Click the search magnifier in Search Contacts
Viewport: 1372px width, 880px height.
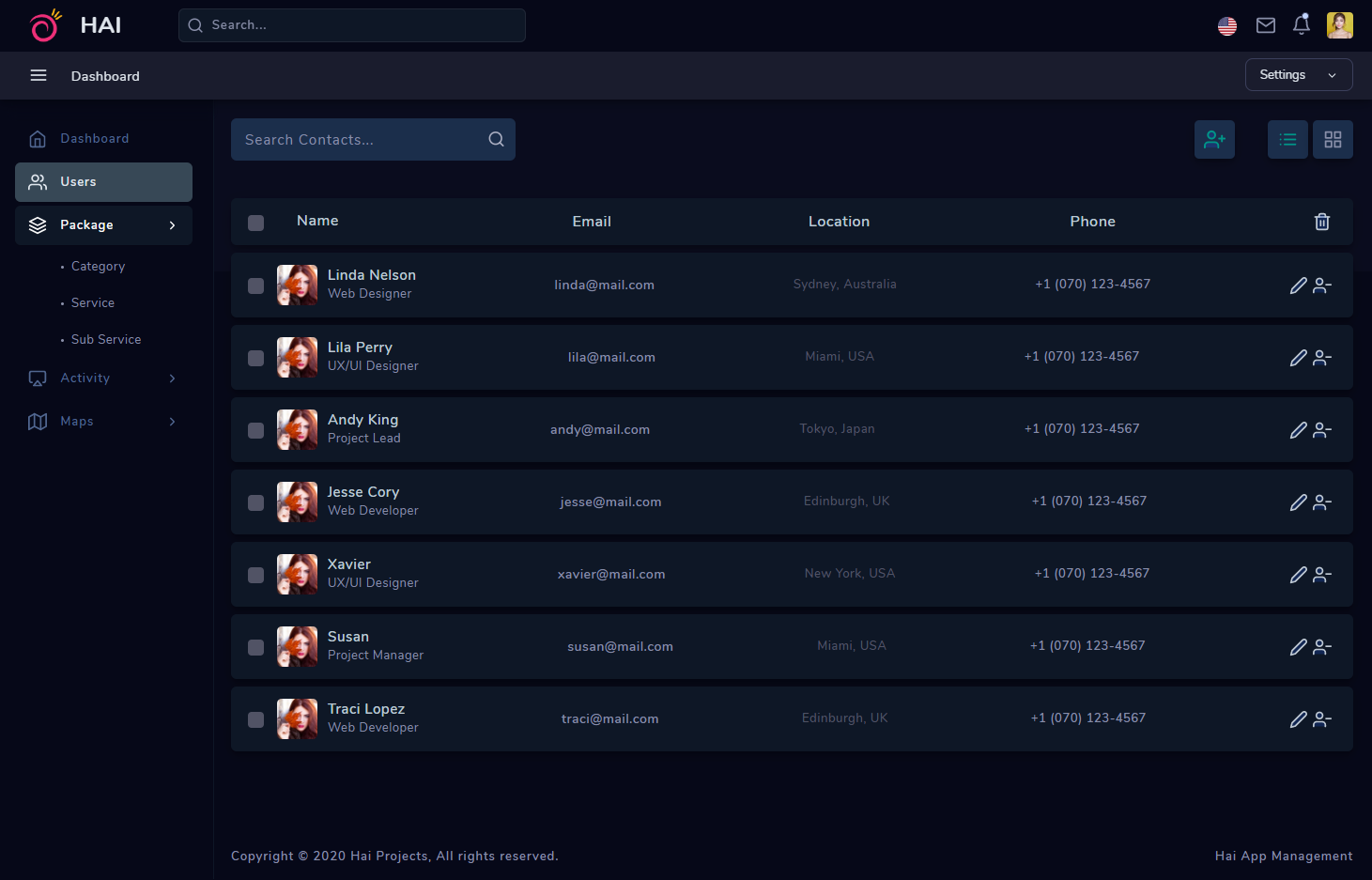point(497,139)
